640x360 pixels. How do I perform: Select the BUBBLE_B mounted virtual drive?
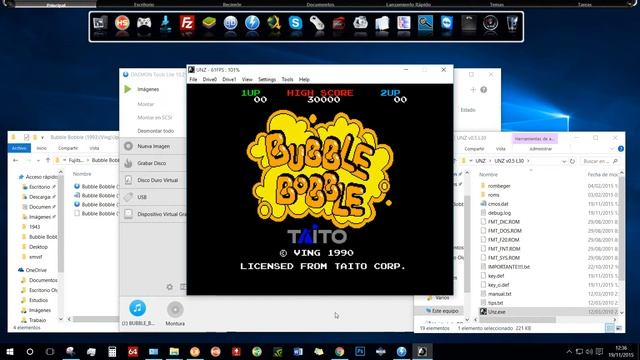pyautogui.click(x=138, y=313)
